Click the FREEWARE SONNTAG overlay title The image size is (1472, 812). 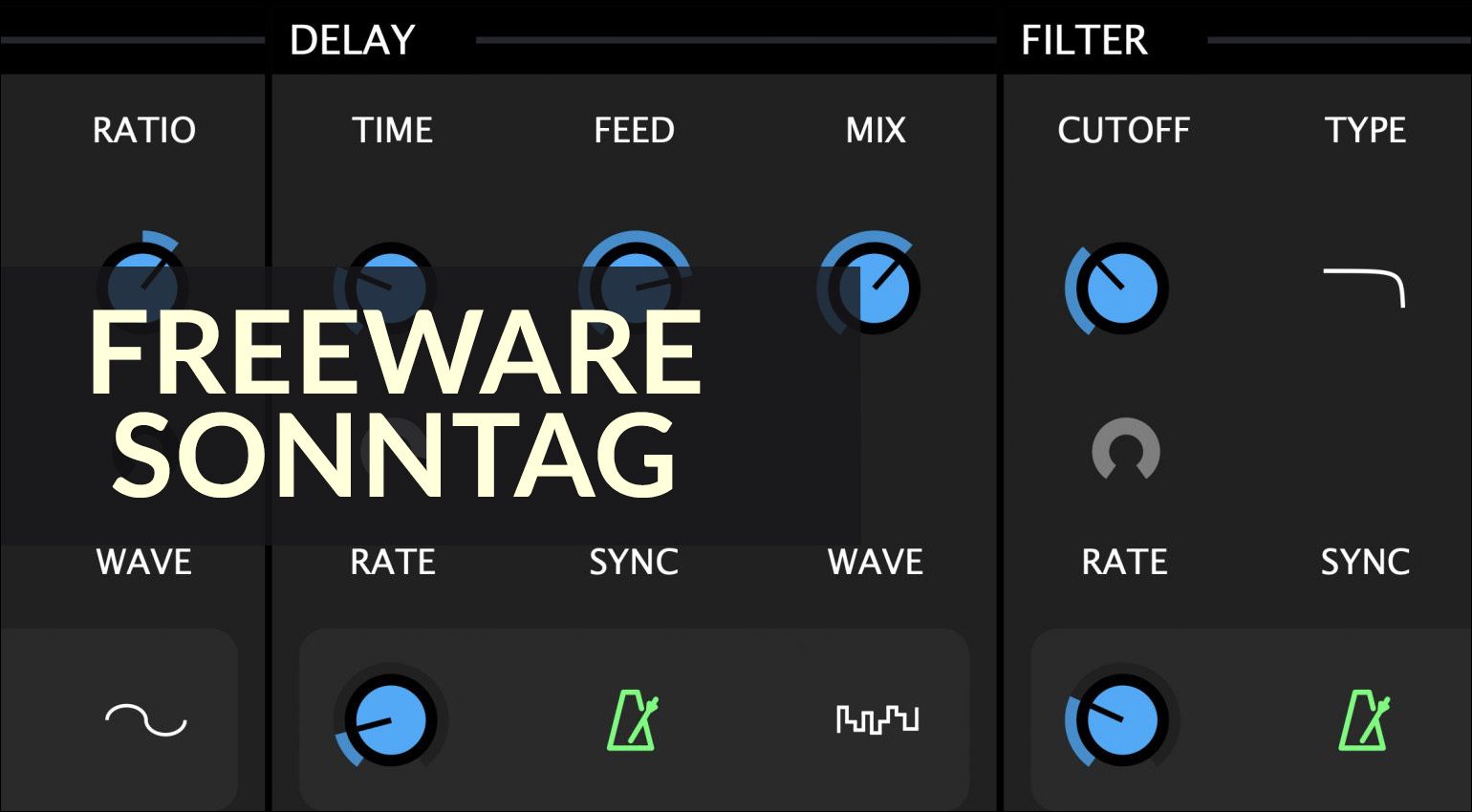(x=395, y=403)
